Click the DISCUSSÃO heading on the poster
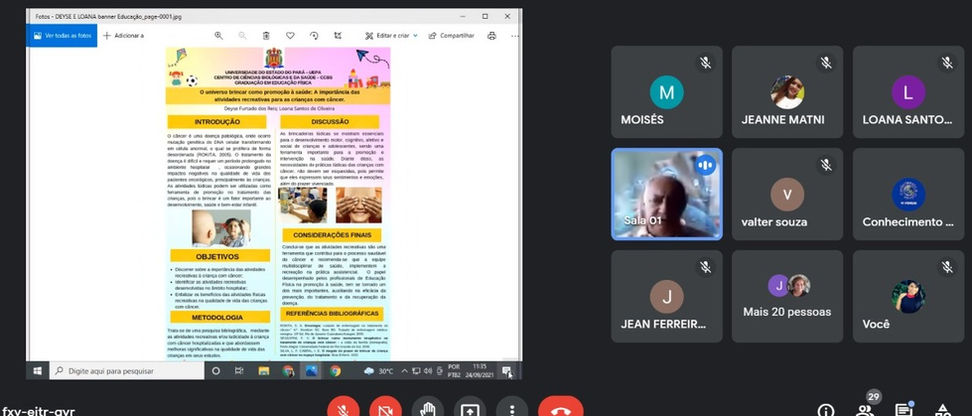972x416 pixels. [x=330, y=122]
